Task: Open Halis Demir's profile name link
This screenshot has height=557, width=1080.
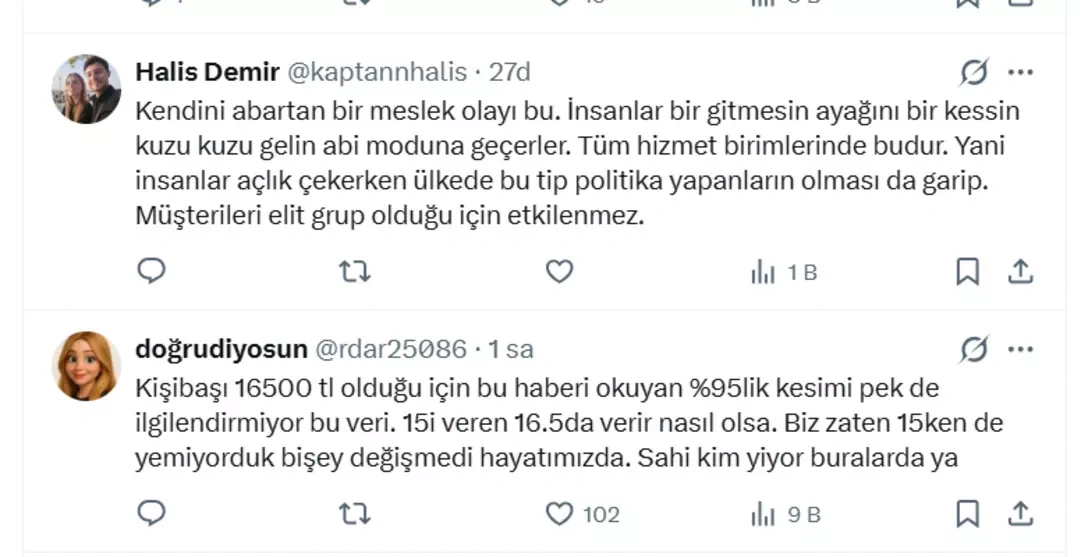Action: [x=207, y=72]
